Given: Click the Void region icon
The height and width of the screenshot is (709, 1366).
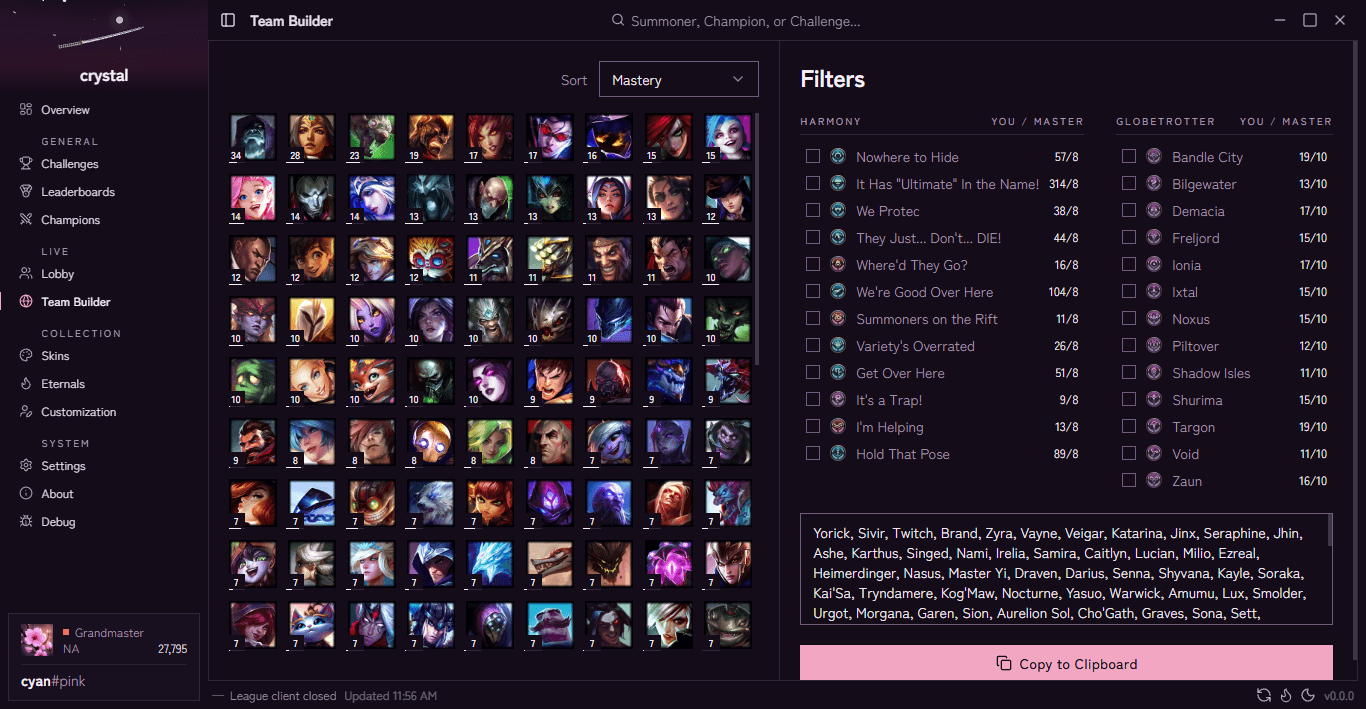Looking at the screenshot, I should (1154, 454).
